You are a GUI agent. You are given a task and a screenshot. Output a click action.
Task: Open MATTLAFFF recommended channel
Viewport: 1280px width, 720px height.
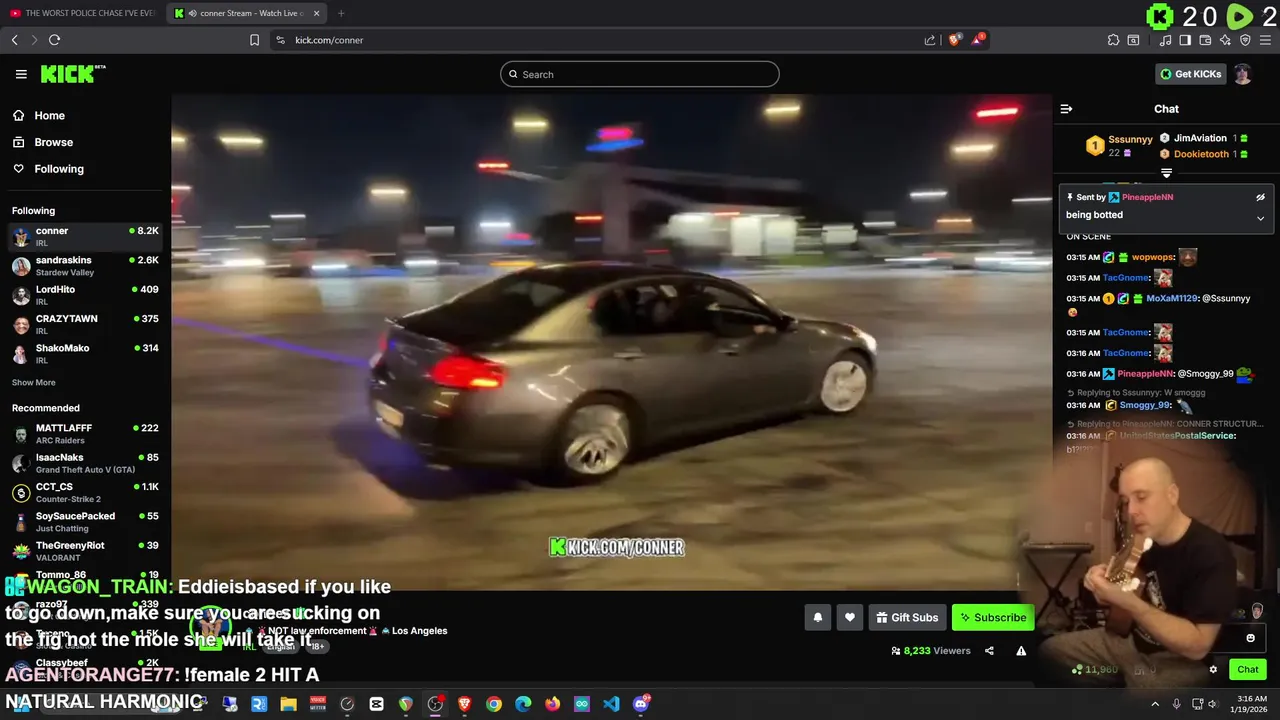pos(85,434)
